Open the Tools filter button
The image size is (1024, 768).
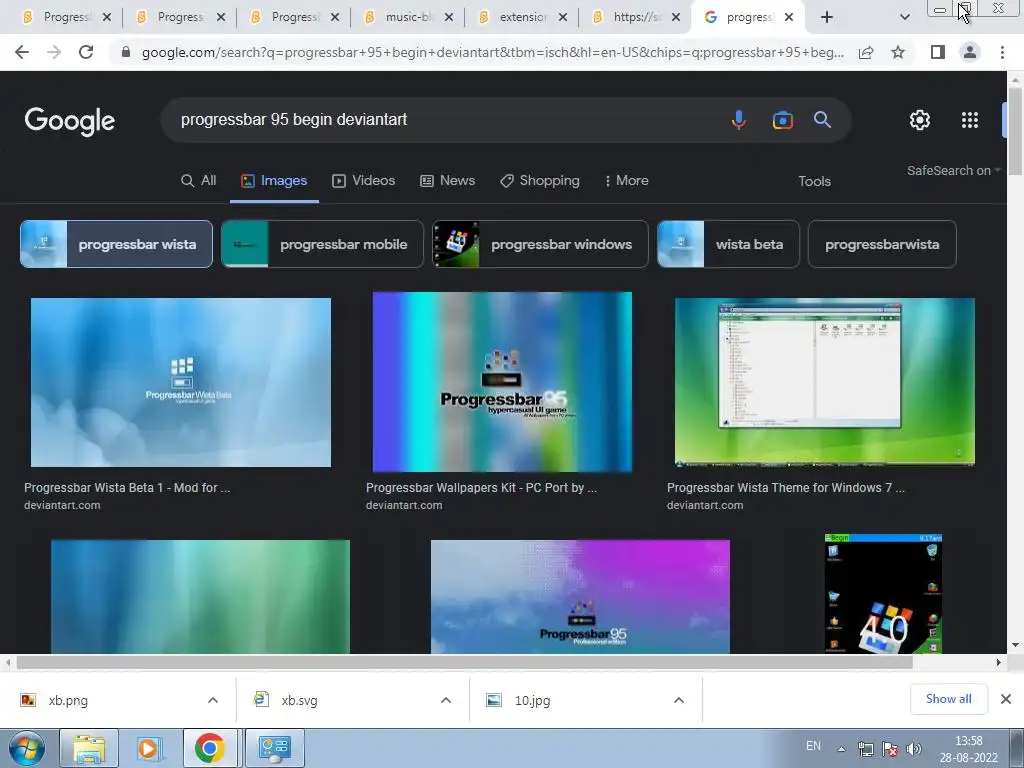pos(814,182)
